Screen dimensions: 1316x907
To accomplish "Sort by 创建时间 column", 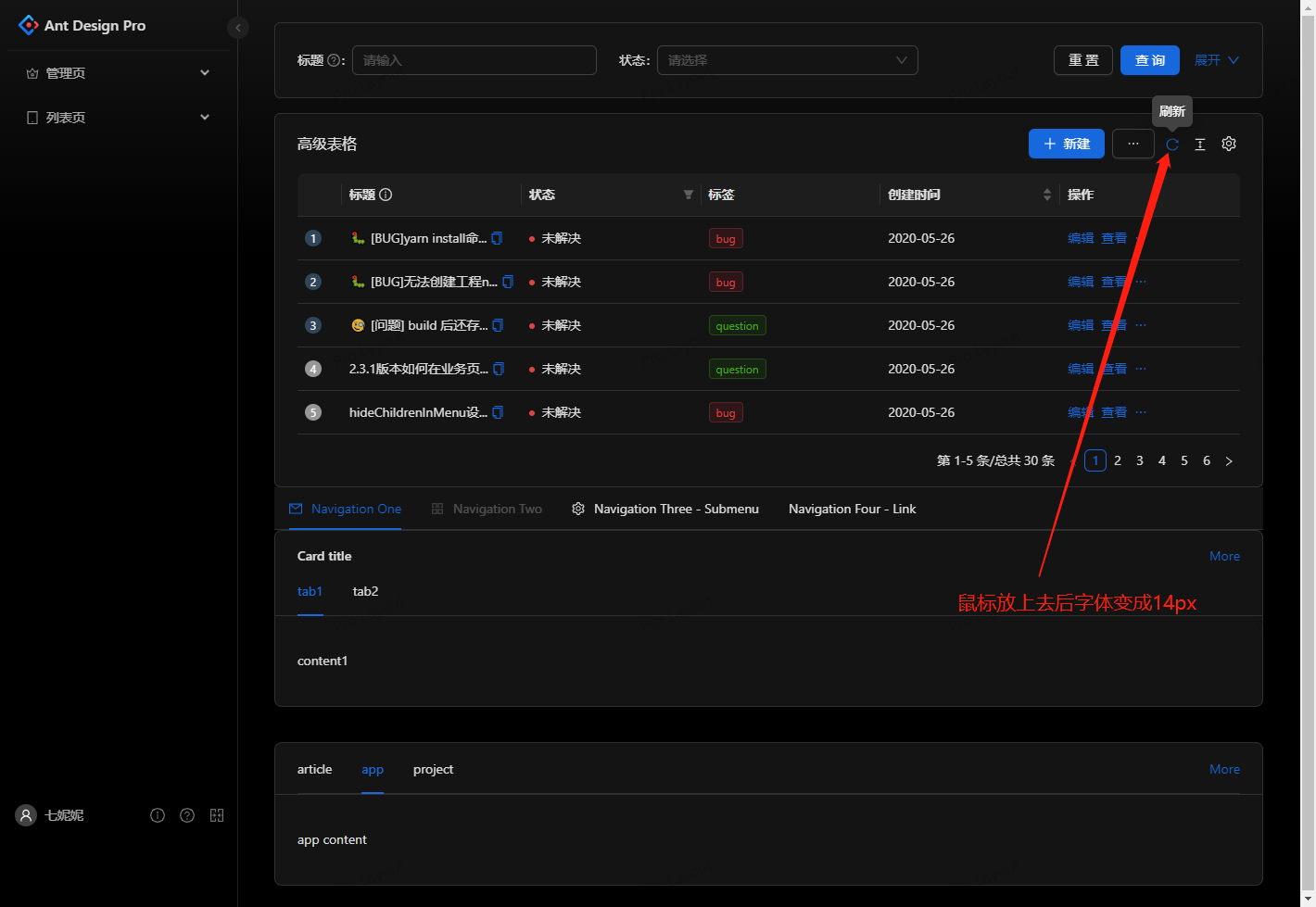I will [x=1047, y=195].
